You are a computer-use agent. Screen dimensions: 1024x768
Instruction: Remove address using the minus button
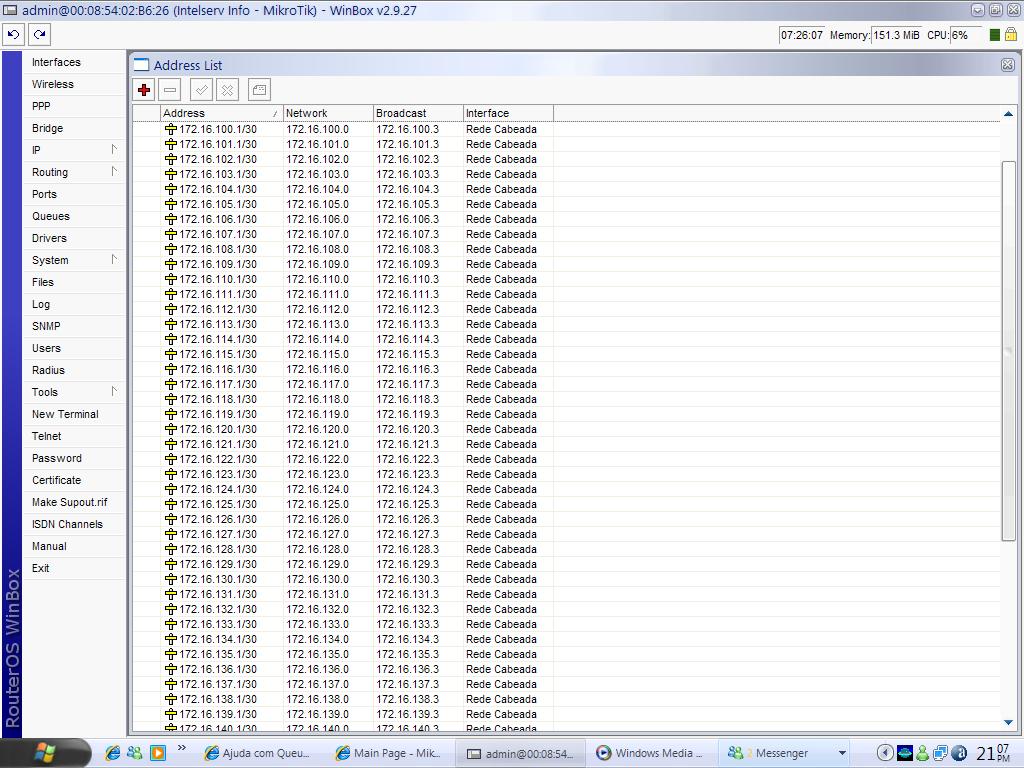click(x=170, y=90)
